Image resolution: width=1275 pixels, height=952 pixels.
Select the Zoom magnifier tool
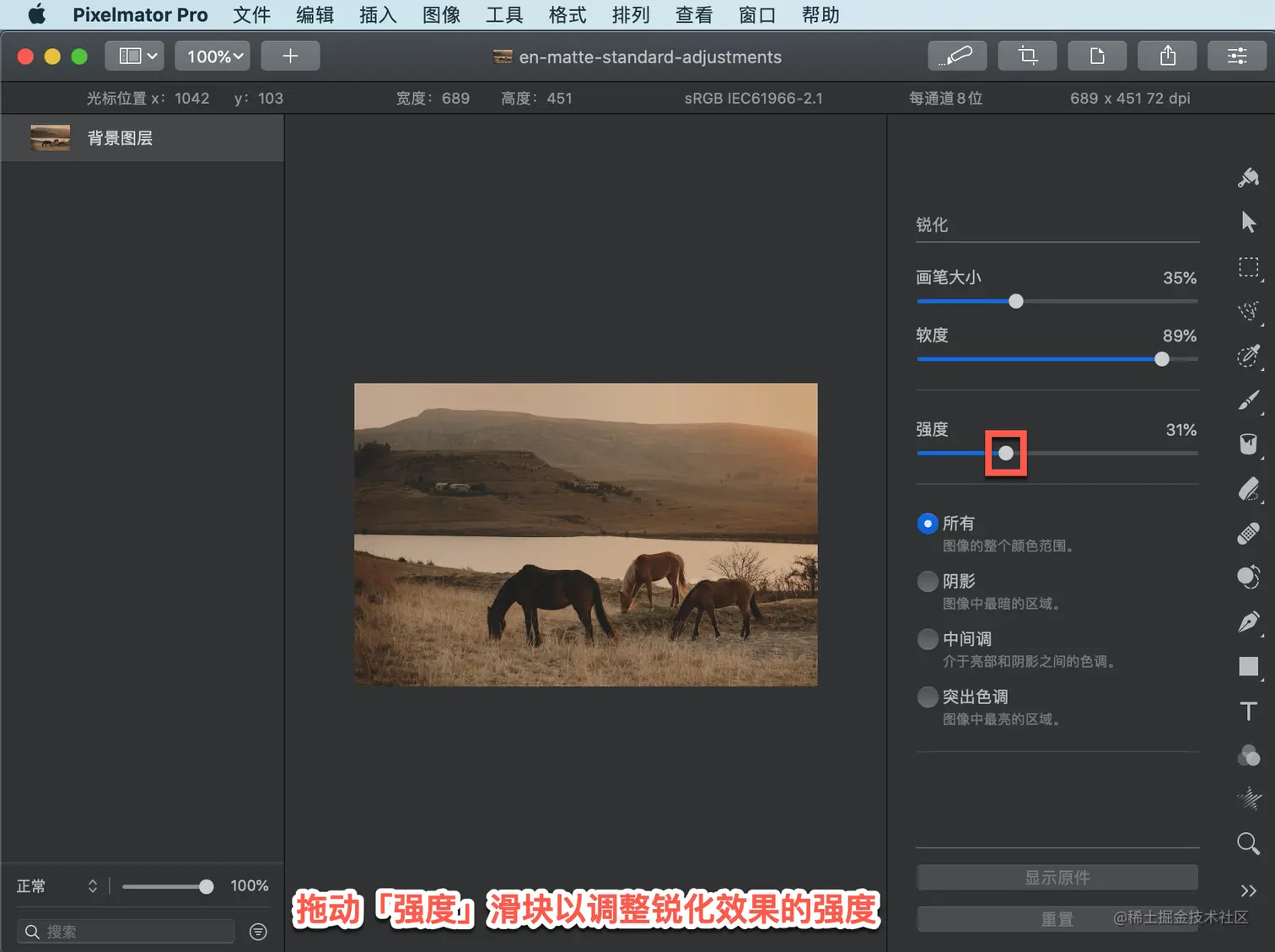tap(1249, 843)
